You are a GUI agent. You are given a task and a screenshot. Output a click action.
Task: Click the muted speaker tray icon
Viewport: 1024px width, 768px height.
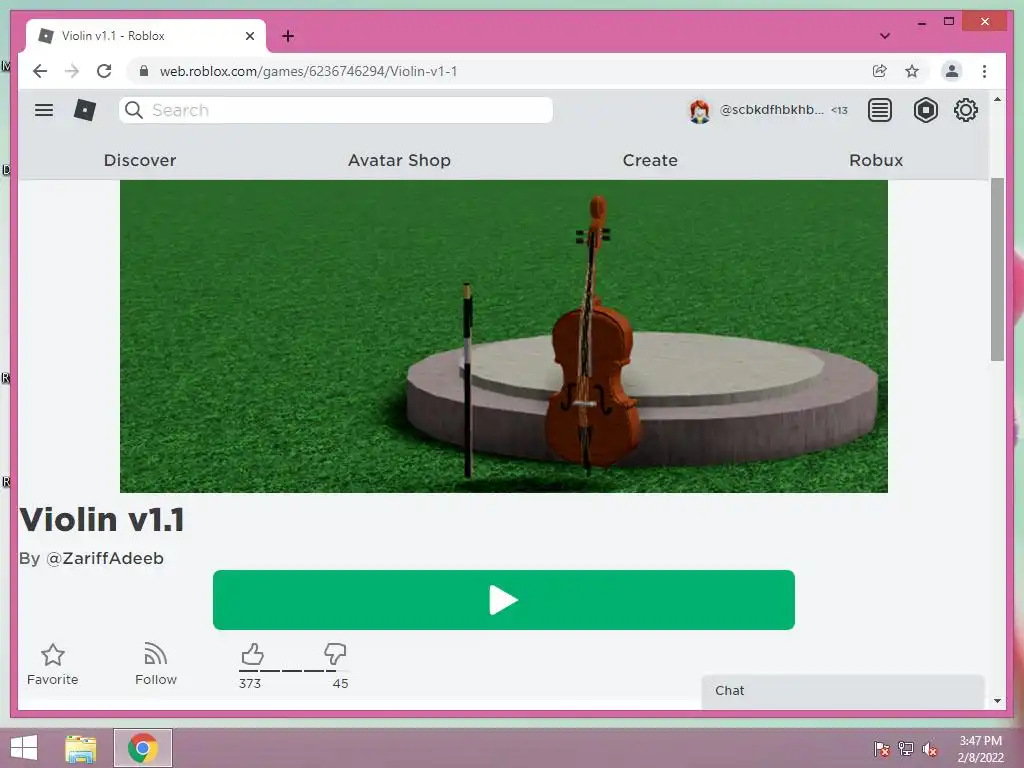pyautogui.click(x=930, y=749)
